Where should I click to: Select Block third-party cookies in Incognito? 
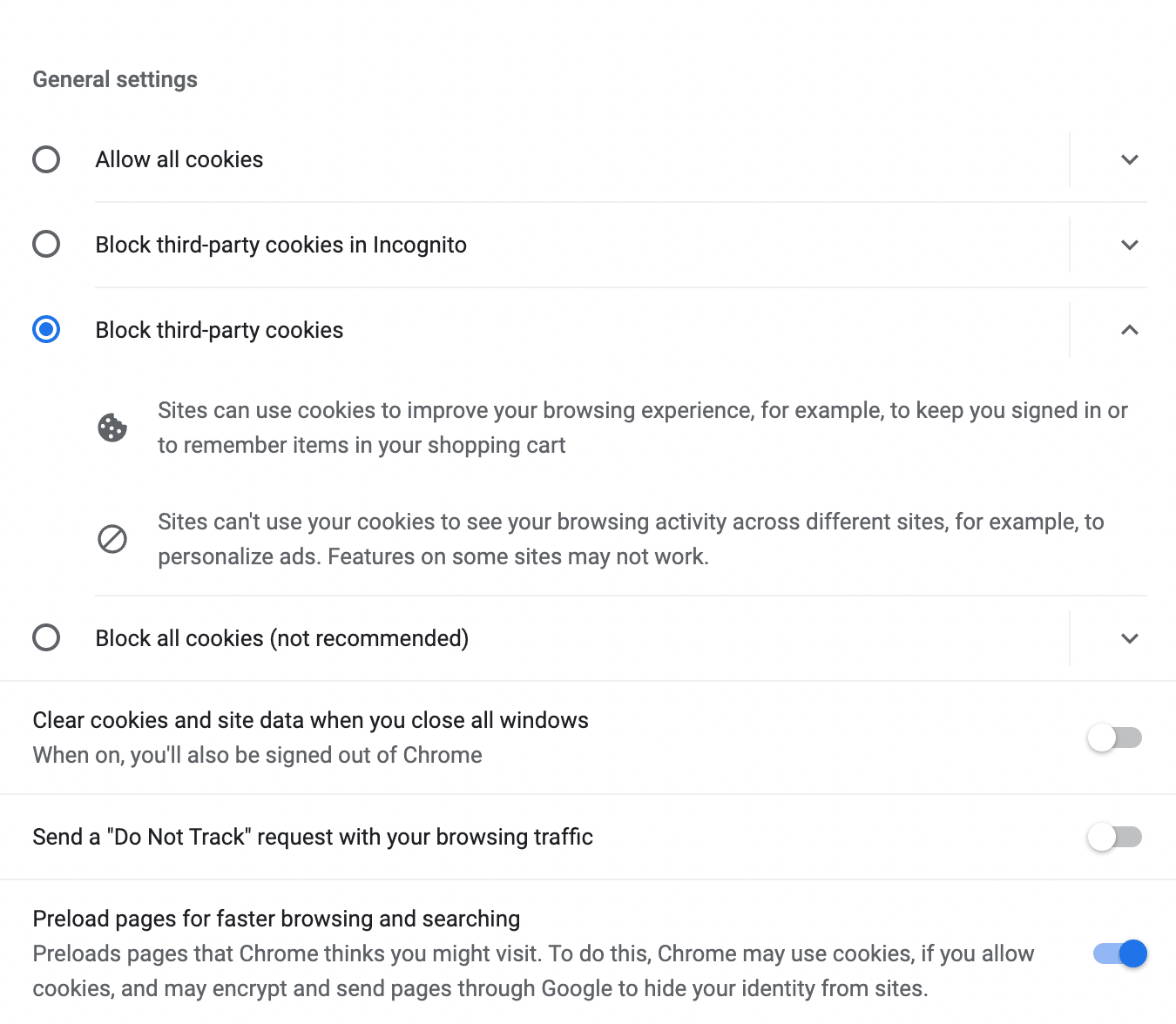pyautogui.click(x=46, y=244)
